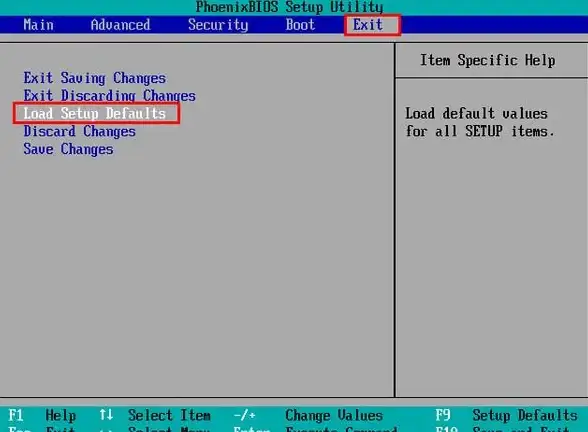Image resolution: width=588 pixels, height=432 pixels.
Task: Select the highlighted Load Setup Defaults entry
Action: pyautogui.click(x=94, y=113)
